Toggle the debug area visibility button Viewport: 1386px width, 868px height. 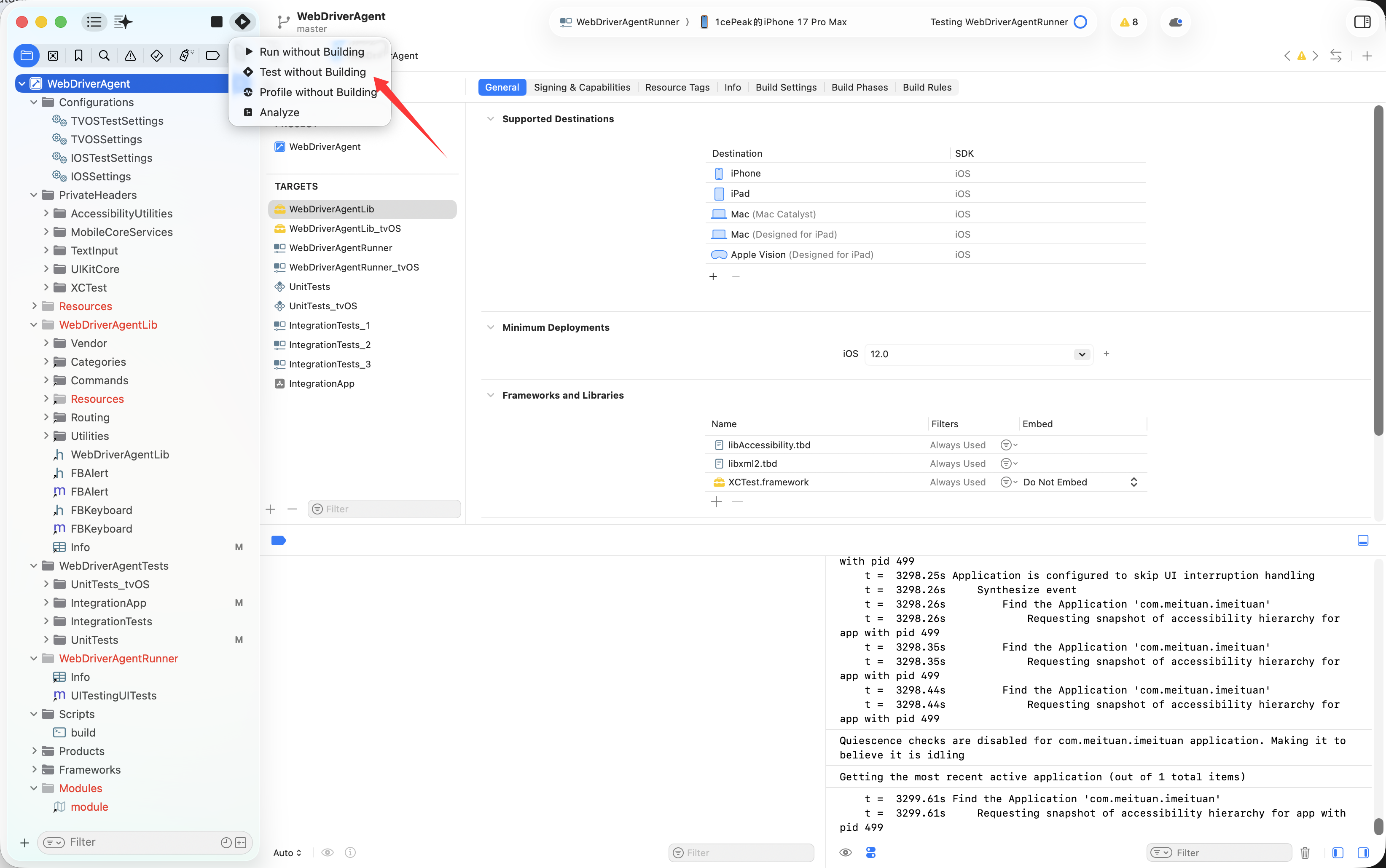click(x=1362, y=540)
